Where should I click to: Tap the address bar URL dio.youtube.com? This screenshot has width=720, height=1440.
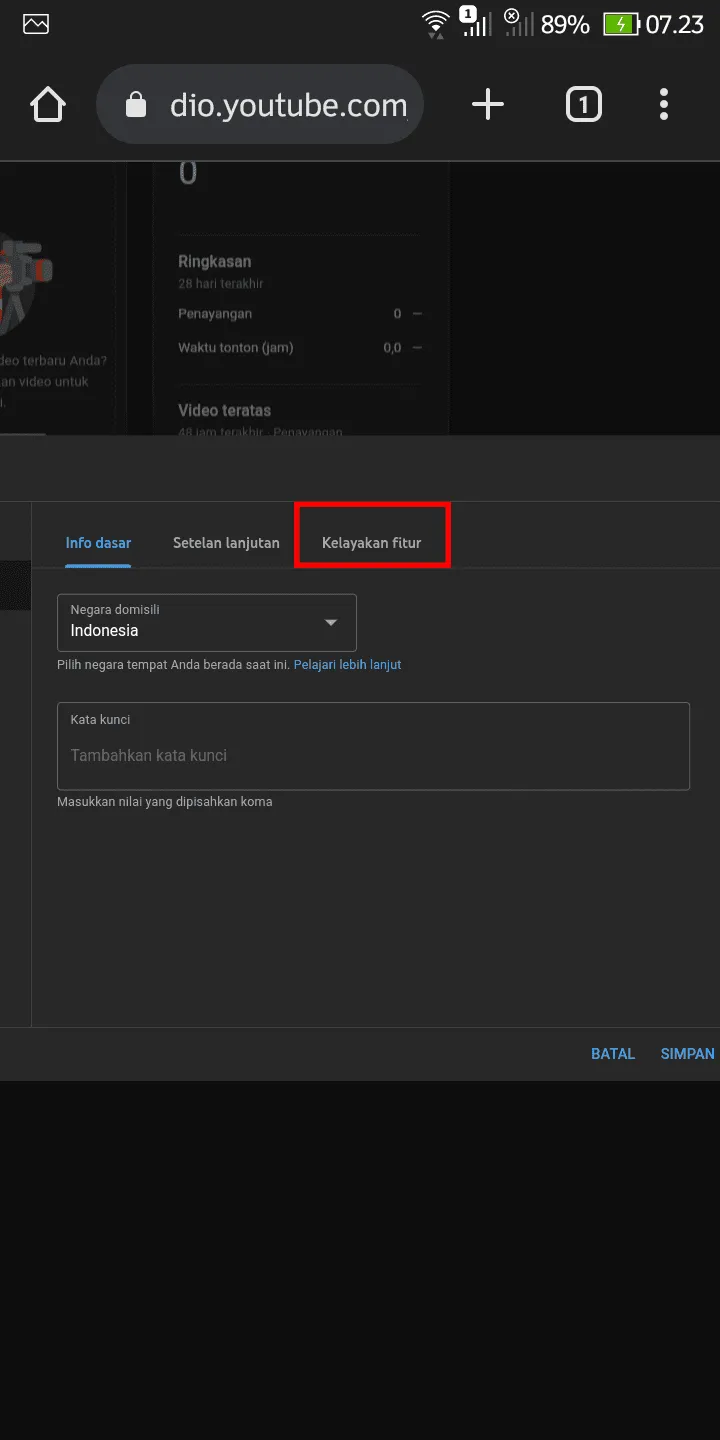[x=289, y=105]
